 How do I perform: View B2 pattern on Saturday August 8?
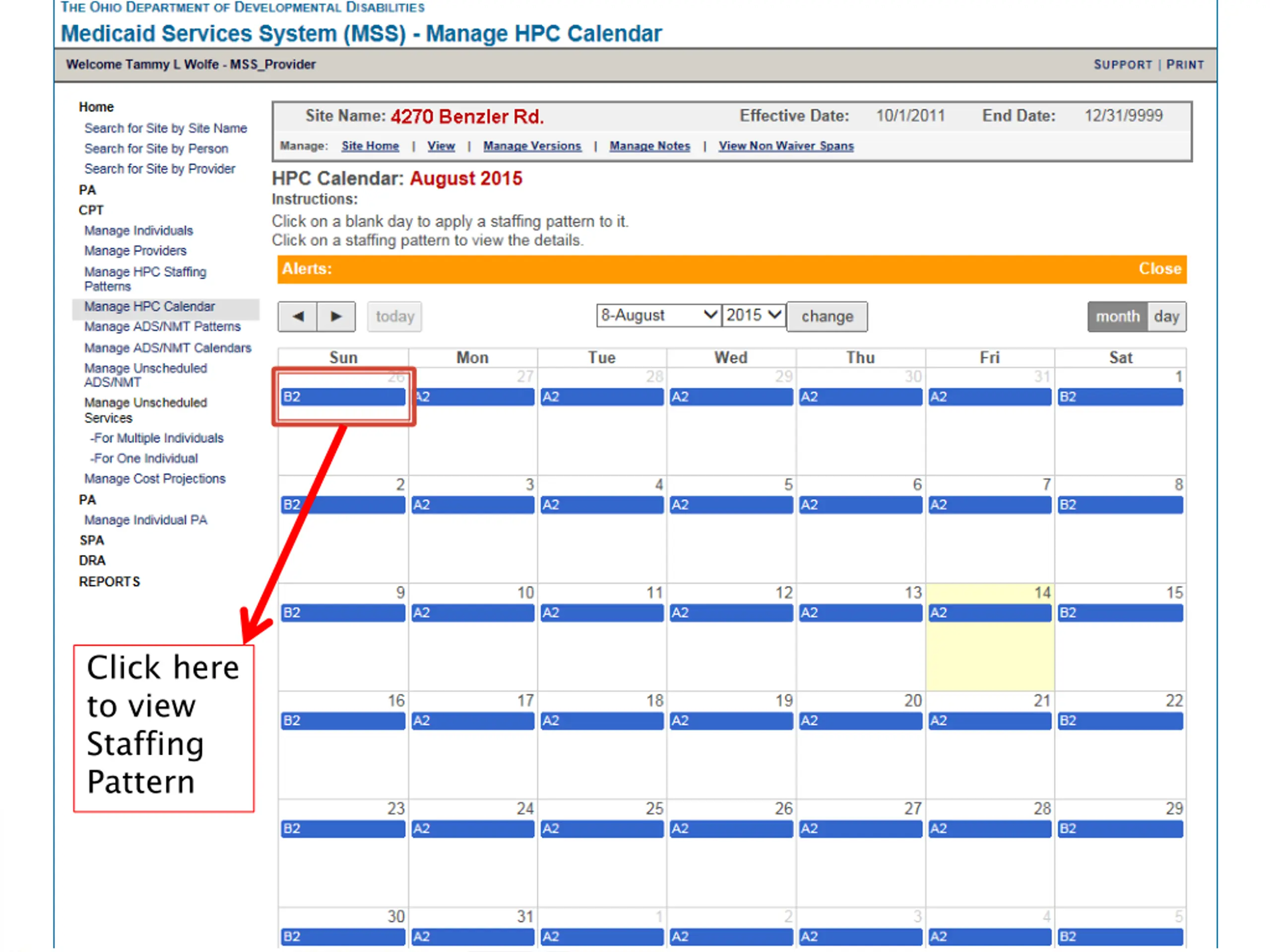(1120, 505)
